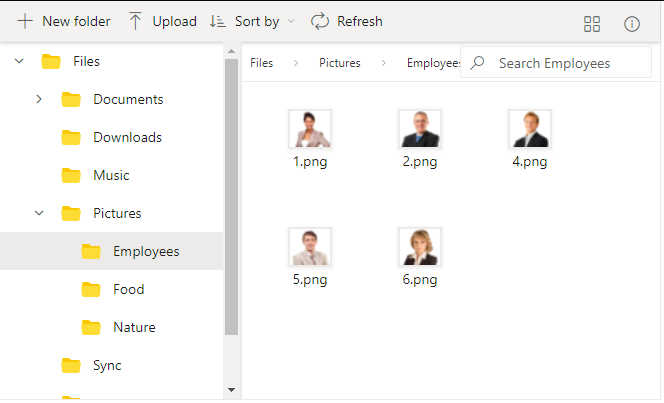Select the Files root tree item
This screenshot has height=403, width=664.
point(111,61)
